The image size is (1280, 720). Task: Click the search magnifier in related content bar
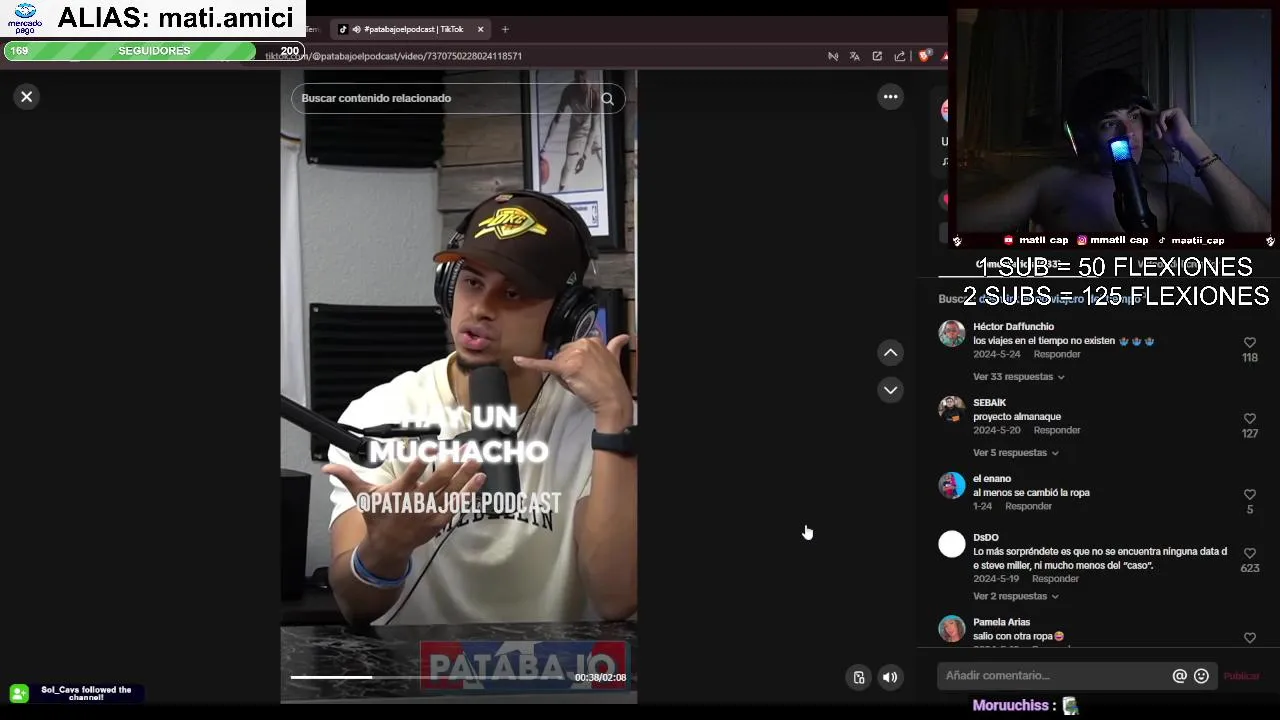coord(607,98)
